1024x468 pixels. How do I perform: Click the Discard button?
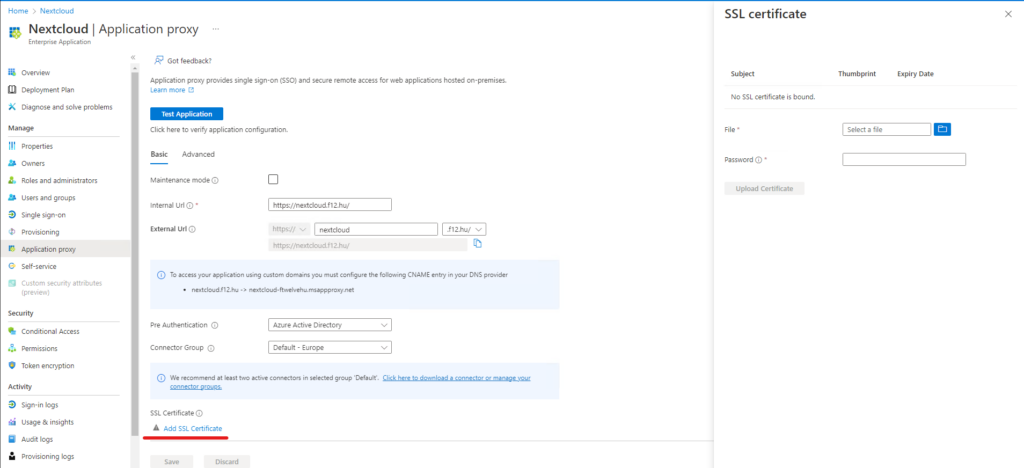[x=227, y=461]
